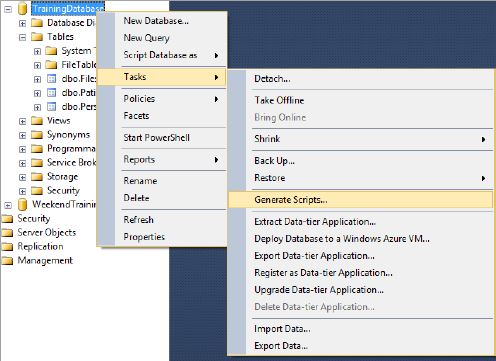Click the Storage folder icon
Screen dimensions: 496x361
[x=37, y=177]
